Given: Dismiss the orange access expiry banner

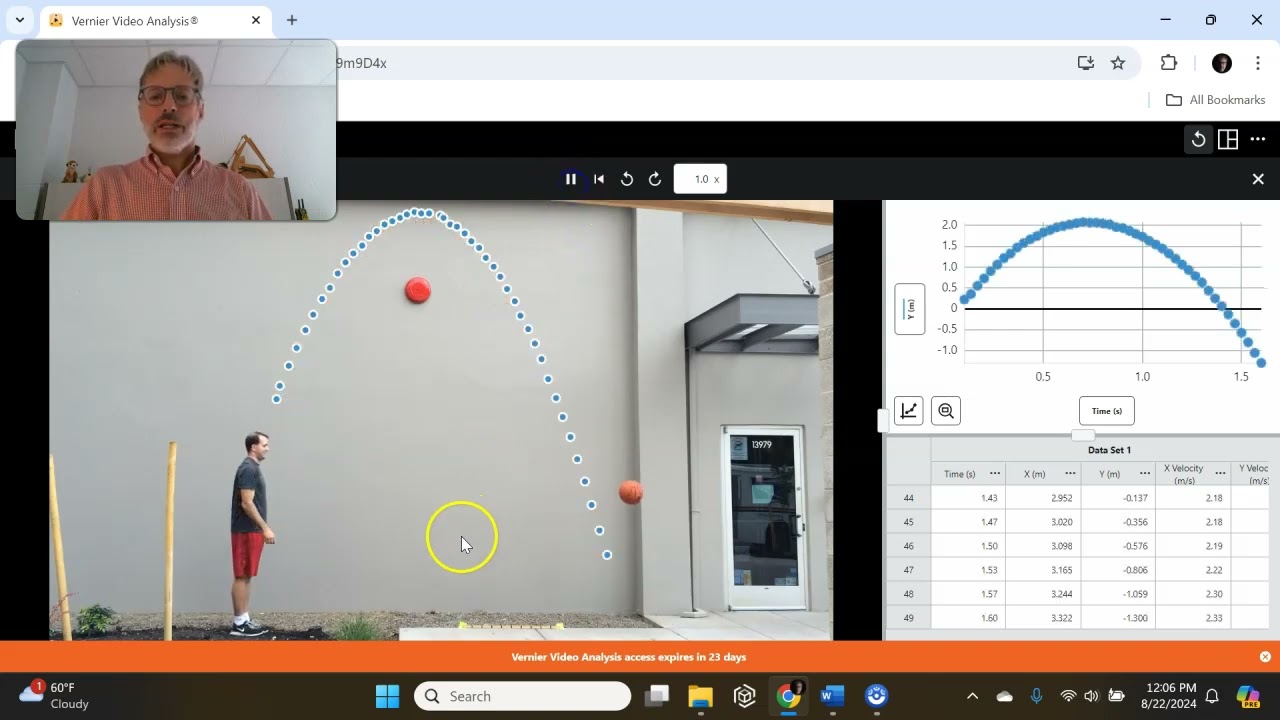Looking at the screenshot, I should pos(1265,657).
